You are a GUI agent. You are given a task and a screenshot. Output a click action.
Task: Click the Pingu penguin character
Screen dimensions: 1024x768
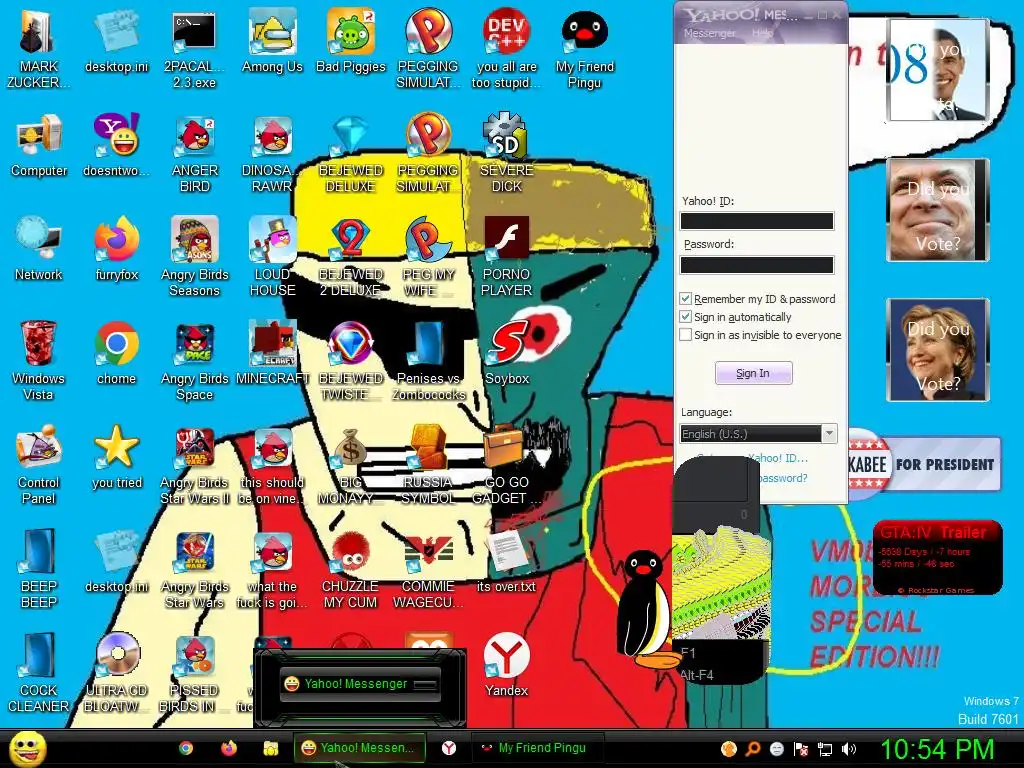coord(645,610)
